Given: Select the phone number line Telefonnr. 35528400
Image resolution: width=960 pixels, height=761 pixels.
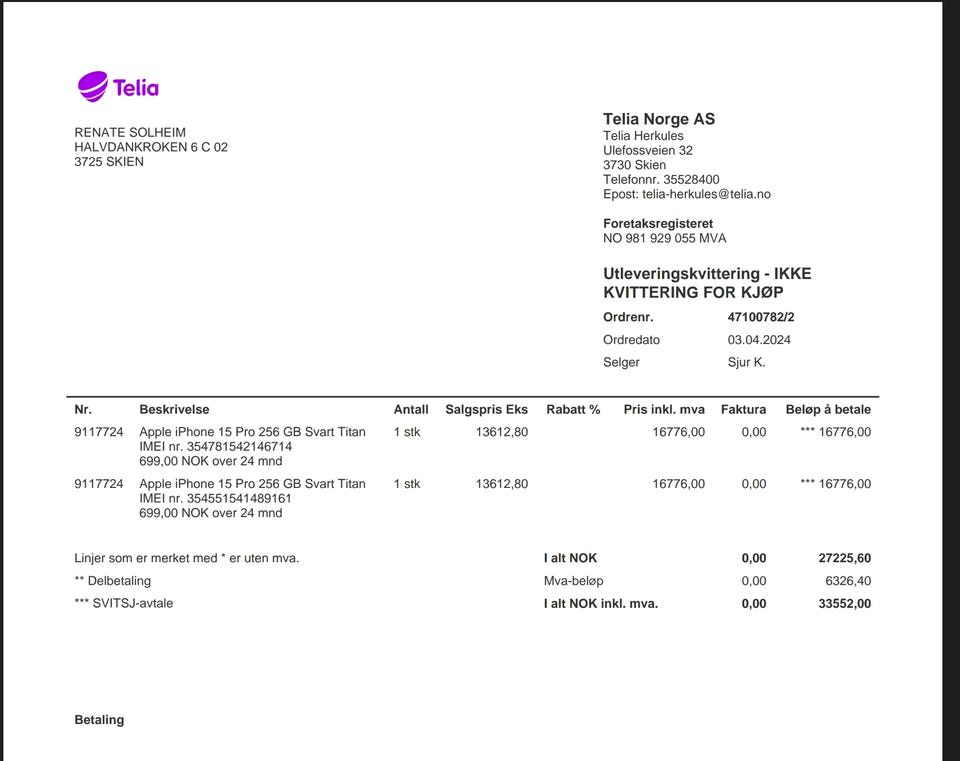Looking at the screenshot, I should click(x=661, y=179).
